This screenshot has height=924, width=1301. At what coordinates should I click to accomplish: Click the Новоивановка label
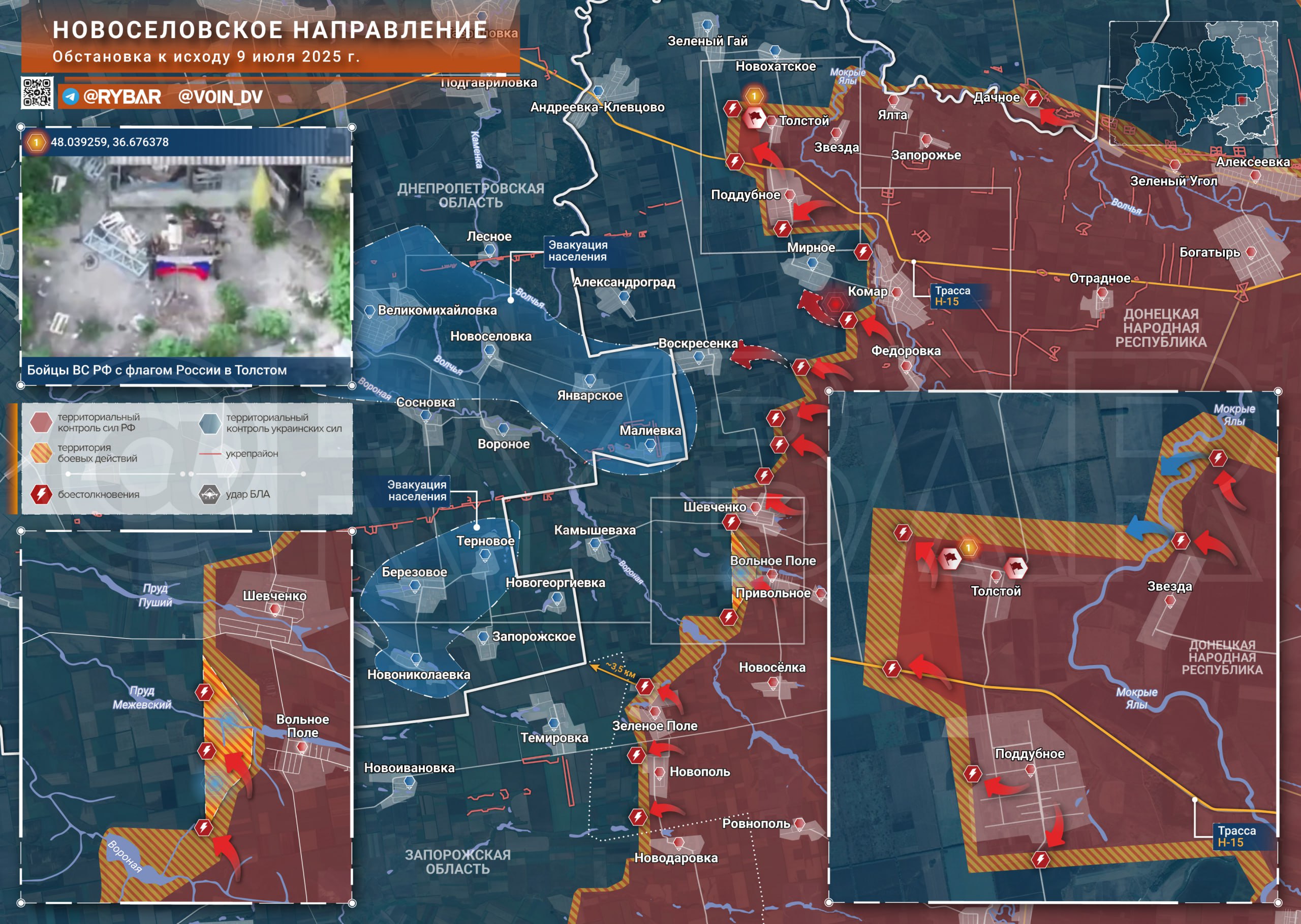pyautogui.click(x=409, y=768)
